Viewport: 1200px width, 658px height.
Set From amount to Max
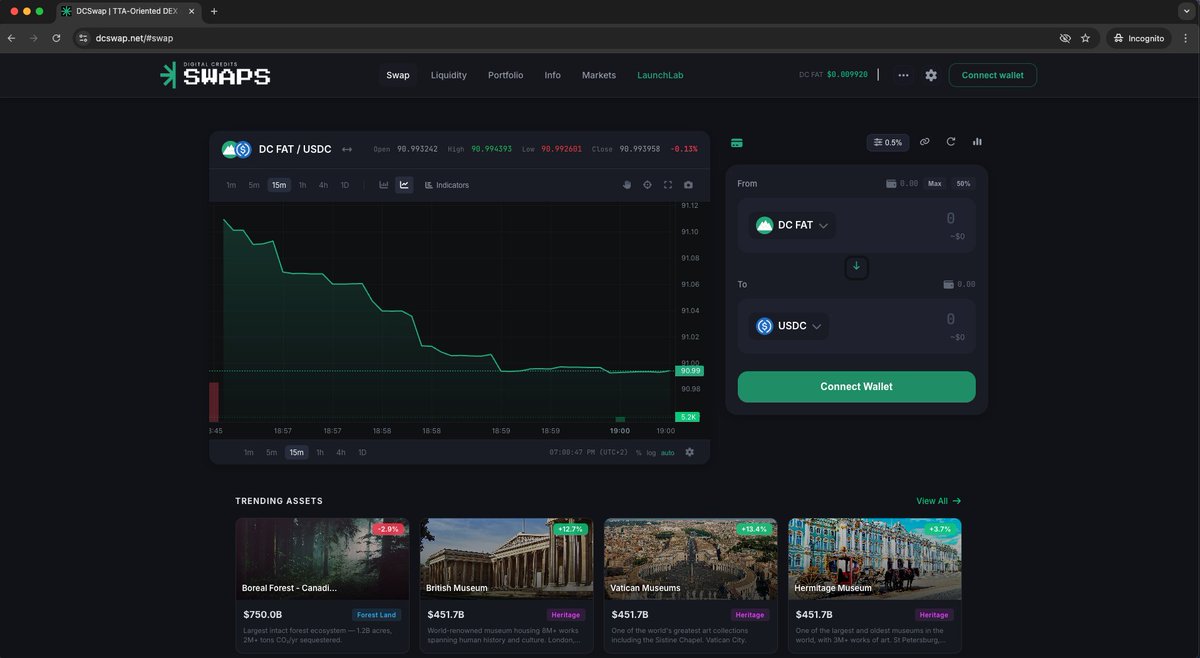pyautogui.click(x=934, y=184)
